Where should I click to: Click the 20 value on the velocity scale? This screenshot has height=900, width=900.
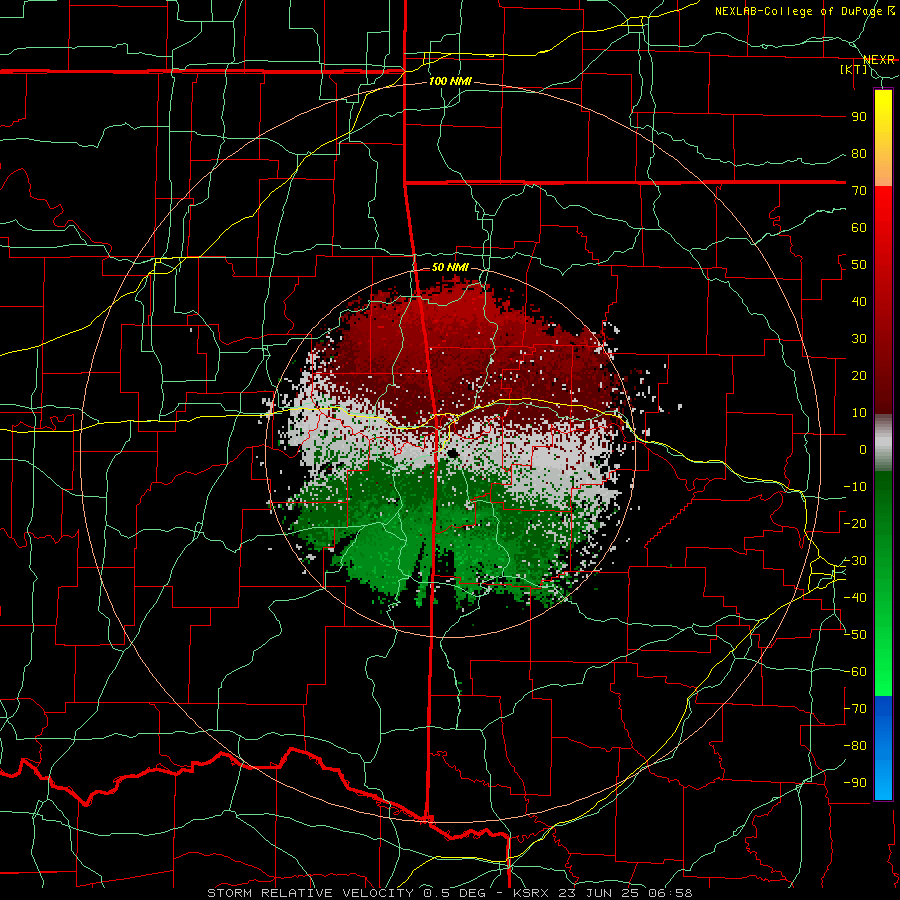point(859,375)
